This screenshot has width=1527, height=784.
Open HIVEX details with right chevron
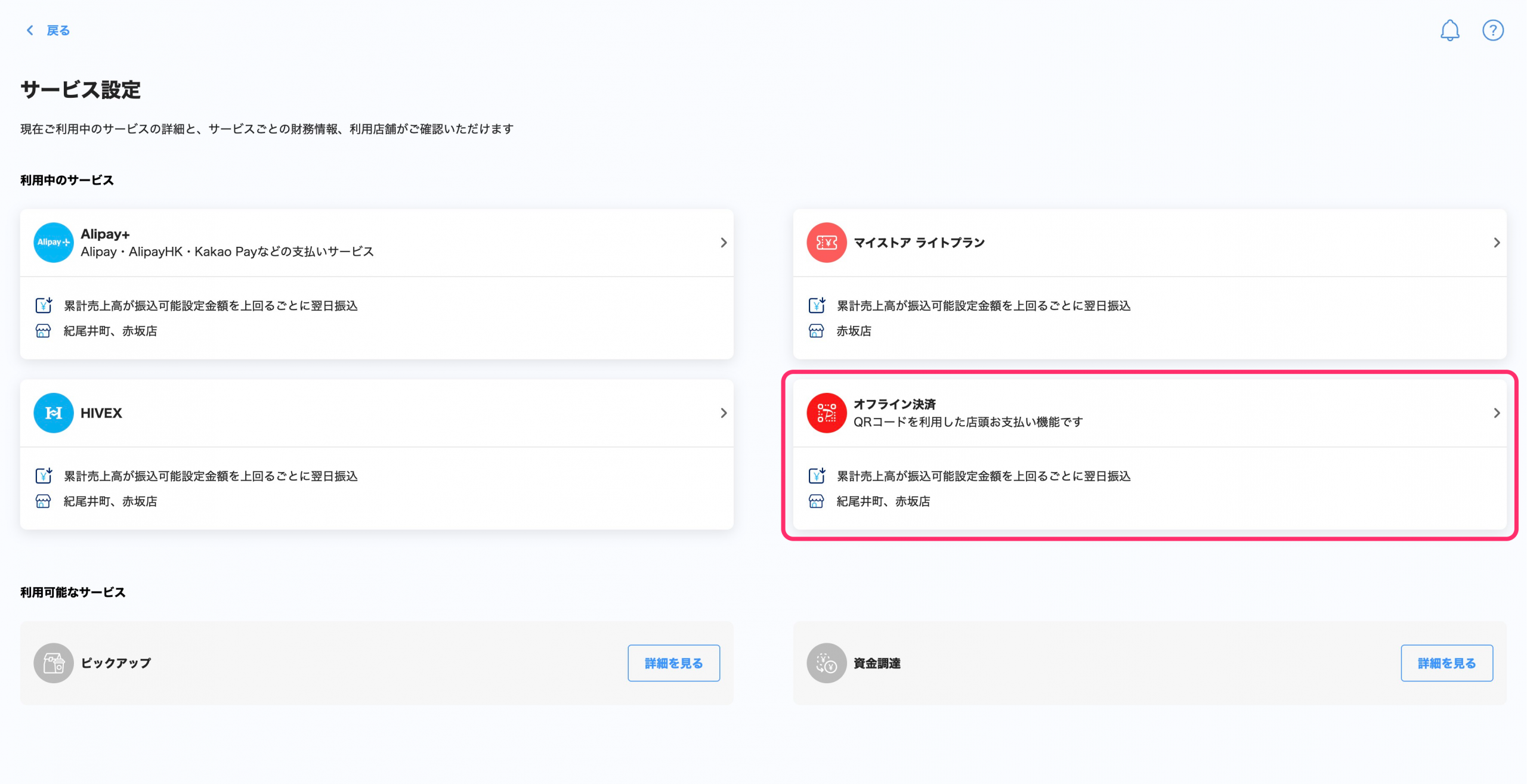click(723, 413)
